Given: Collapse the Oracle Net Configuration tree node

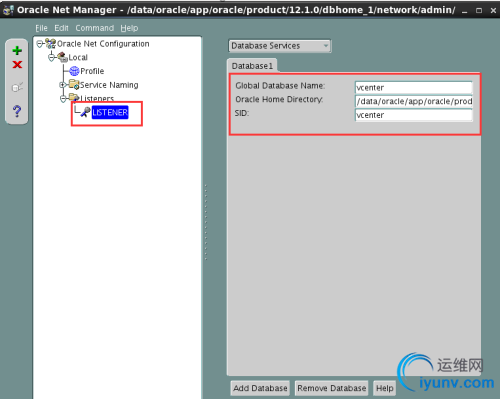Looking at the screenshot, I should point(40,44).
